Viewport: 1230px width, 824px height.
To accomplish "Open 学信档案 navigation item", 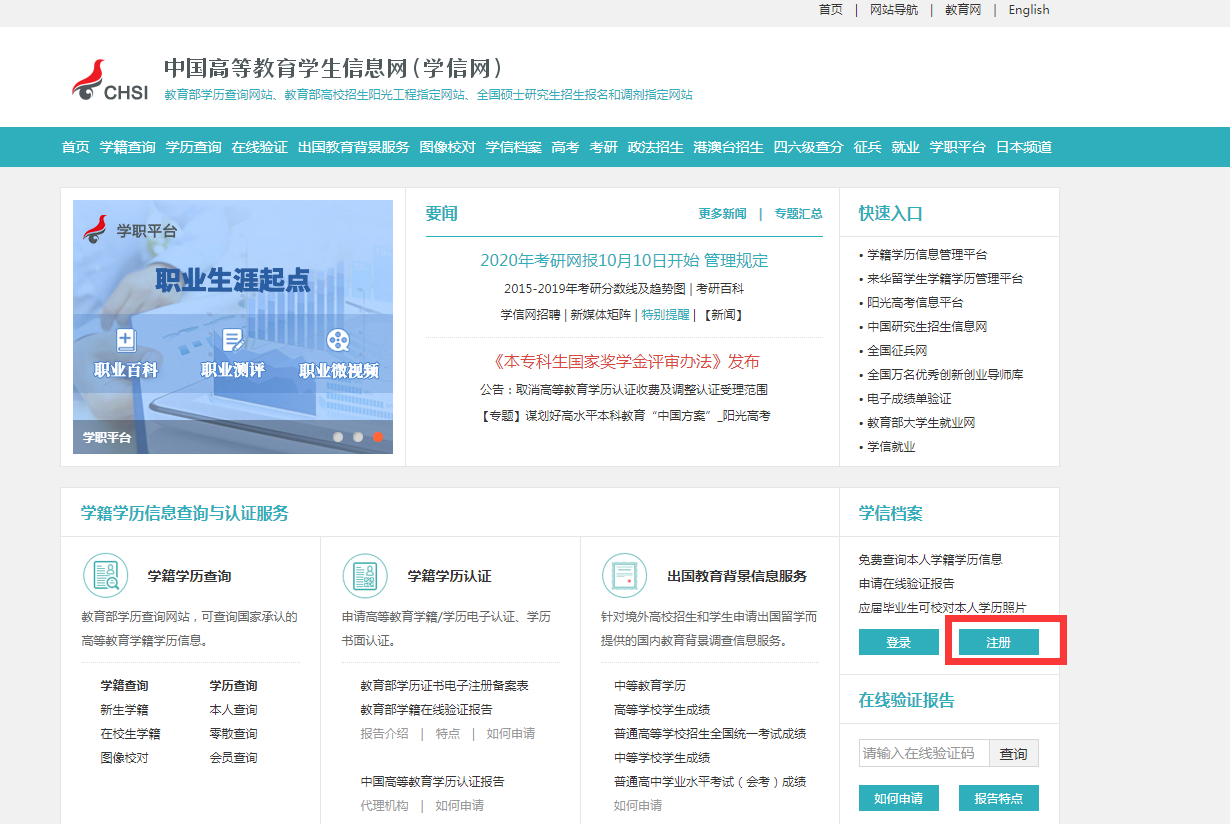I will coord(514,147).
